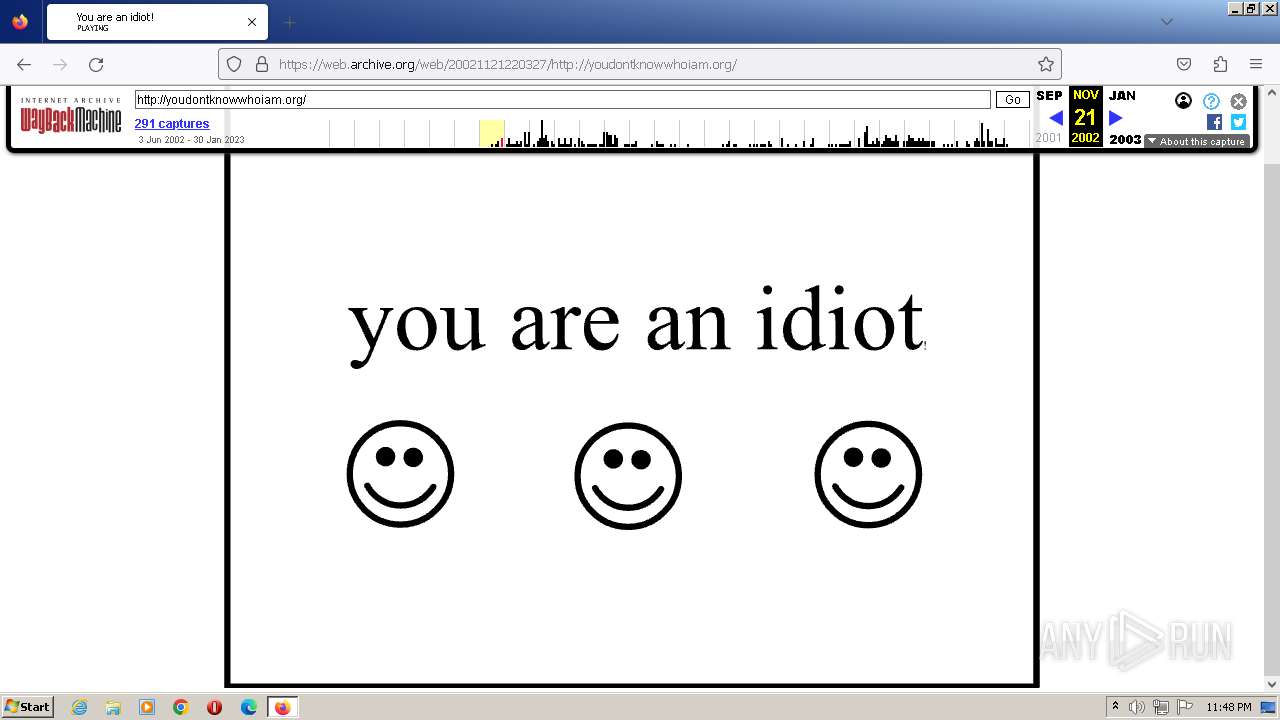Select the Firefox taskbar button

[x=283, y=707]
